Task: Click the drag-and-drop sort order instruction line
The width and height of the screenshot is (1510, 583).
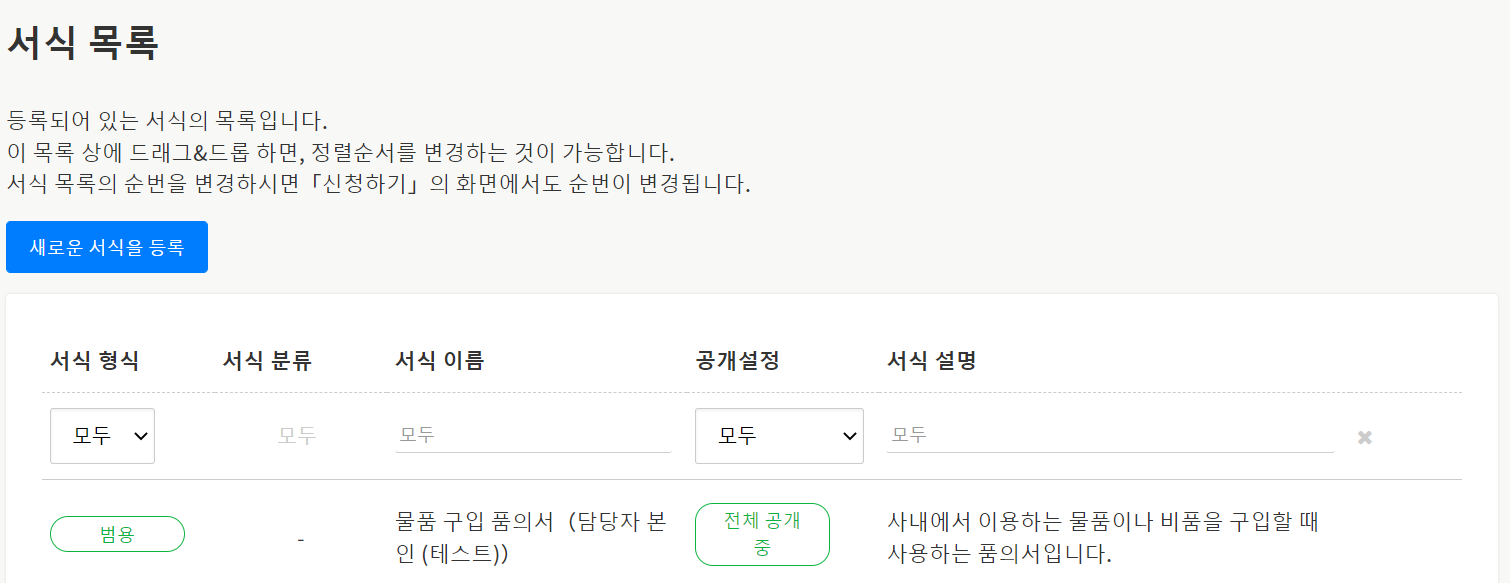Action: pyautogui.click(x=340, y=153)
